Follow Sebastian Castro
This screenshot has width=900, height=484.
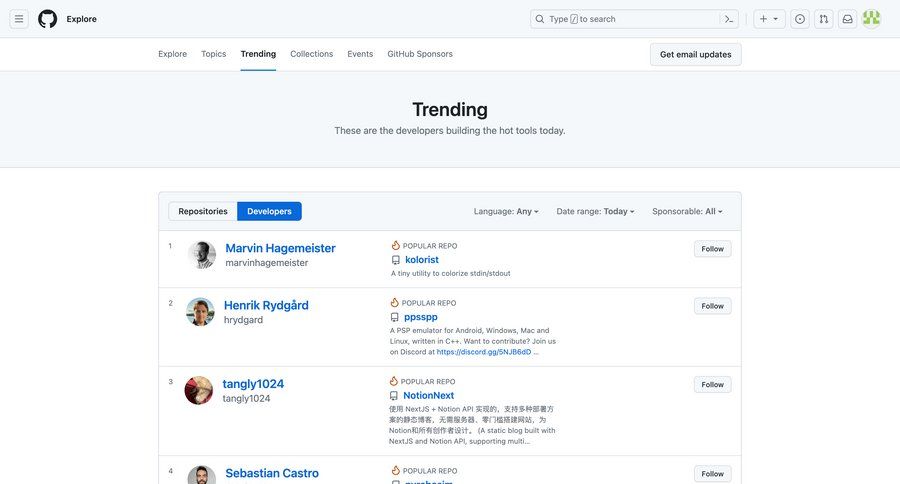[712, 474]
